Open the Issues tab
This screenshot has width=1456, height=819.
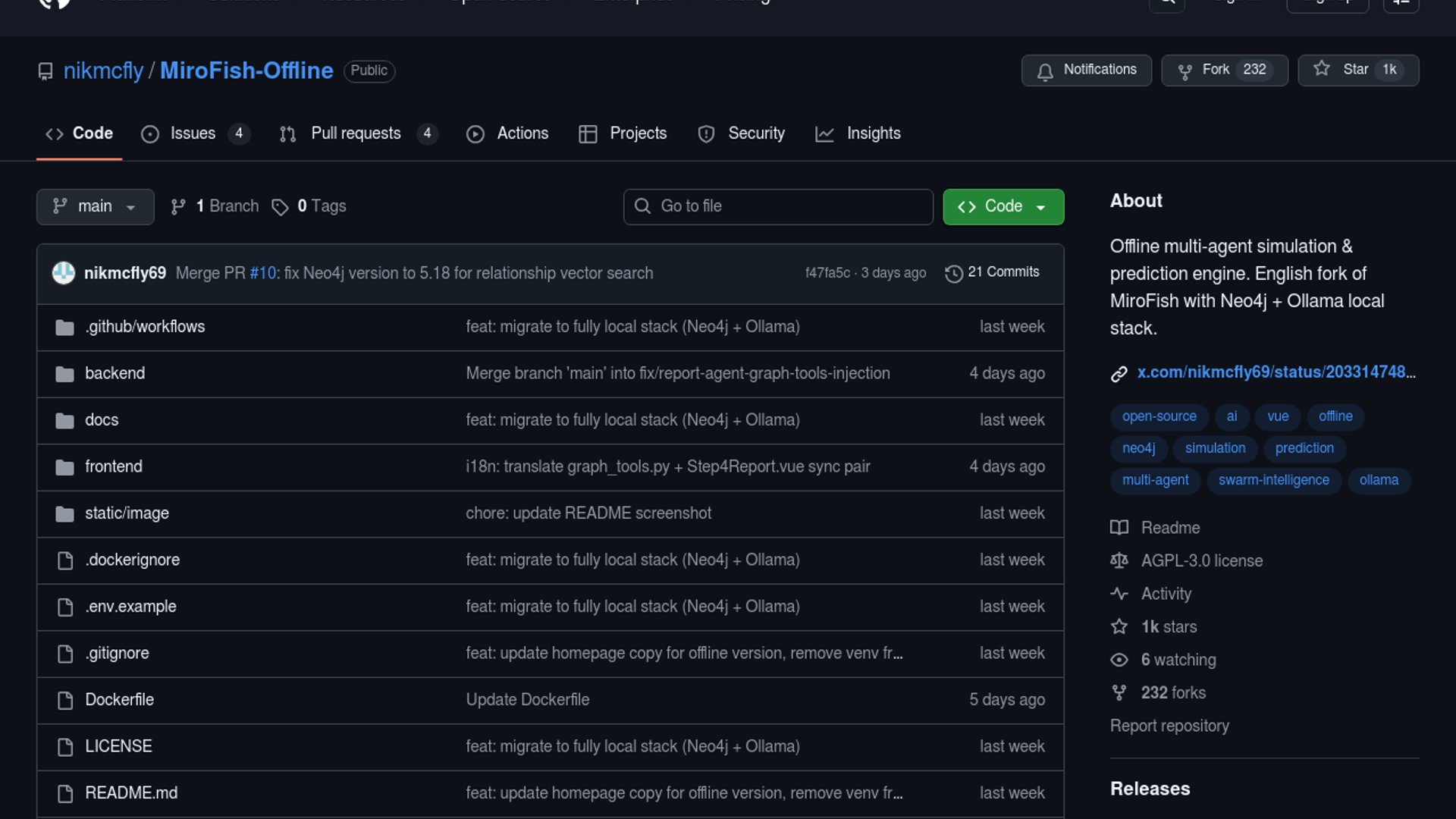tap(192, 133)
